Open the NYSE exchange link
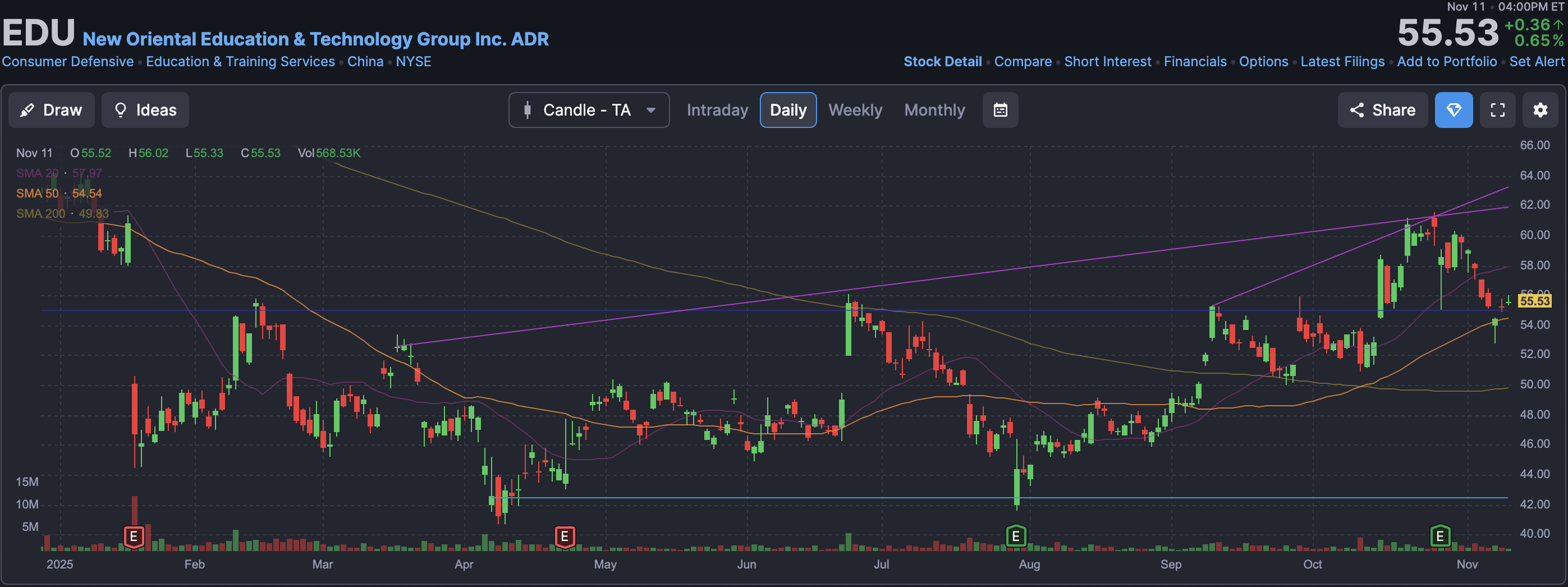Viewport: 1568px width, 587px height. pyautogui.click(x=413, y=62)
